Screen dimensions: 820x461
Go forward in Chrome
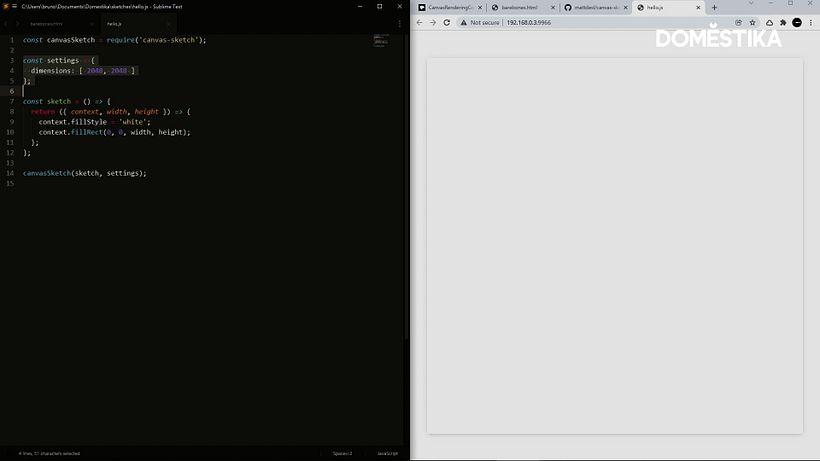433,22
